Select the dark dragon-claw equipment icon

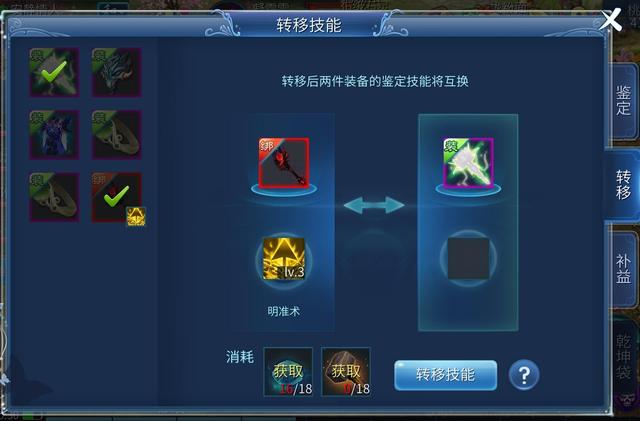[x=117, y=72]
